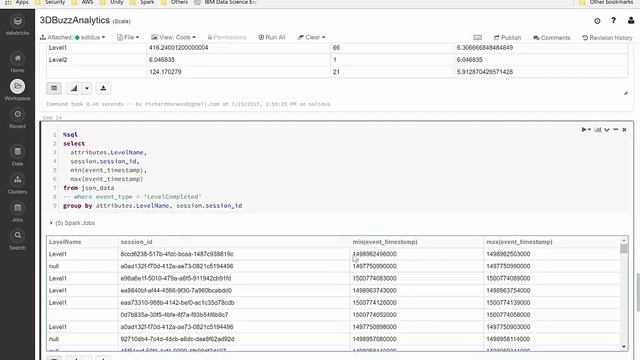The width and height of the screenshot is (640, 360).
Task: Show keyboard shortcuts icon
Action: click(x=478, y=38)
